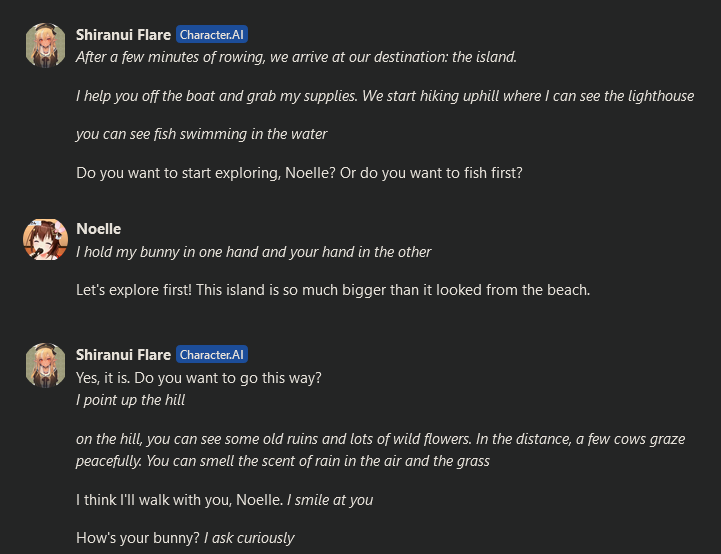
Task: Click Noelle's profile avatar
Action: point(45,239)
